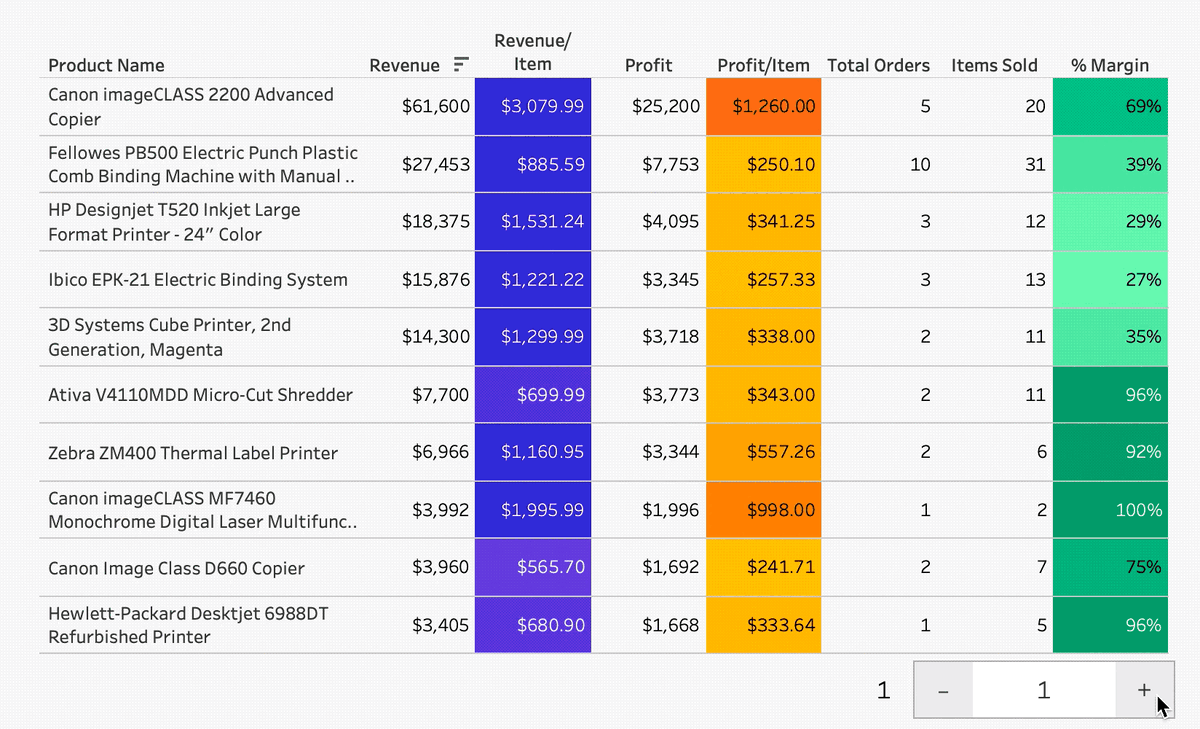Viewport: 1200px width, 729px height.
Task: Click the Profit/Item column header
Action: pos(763,65)
